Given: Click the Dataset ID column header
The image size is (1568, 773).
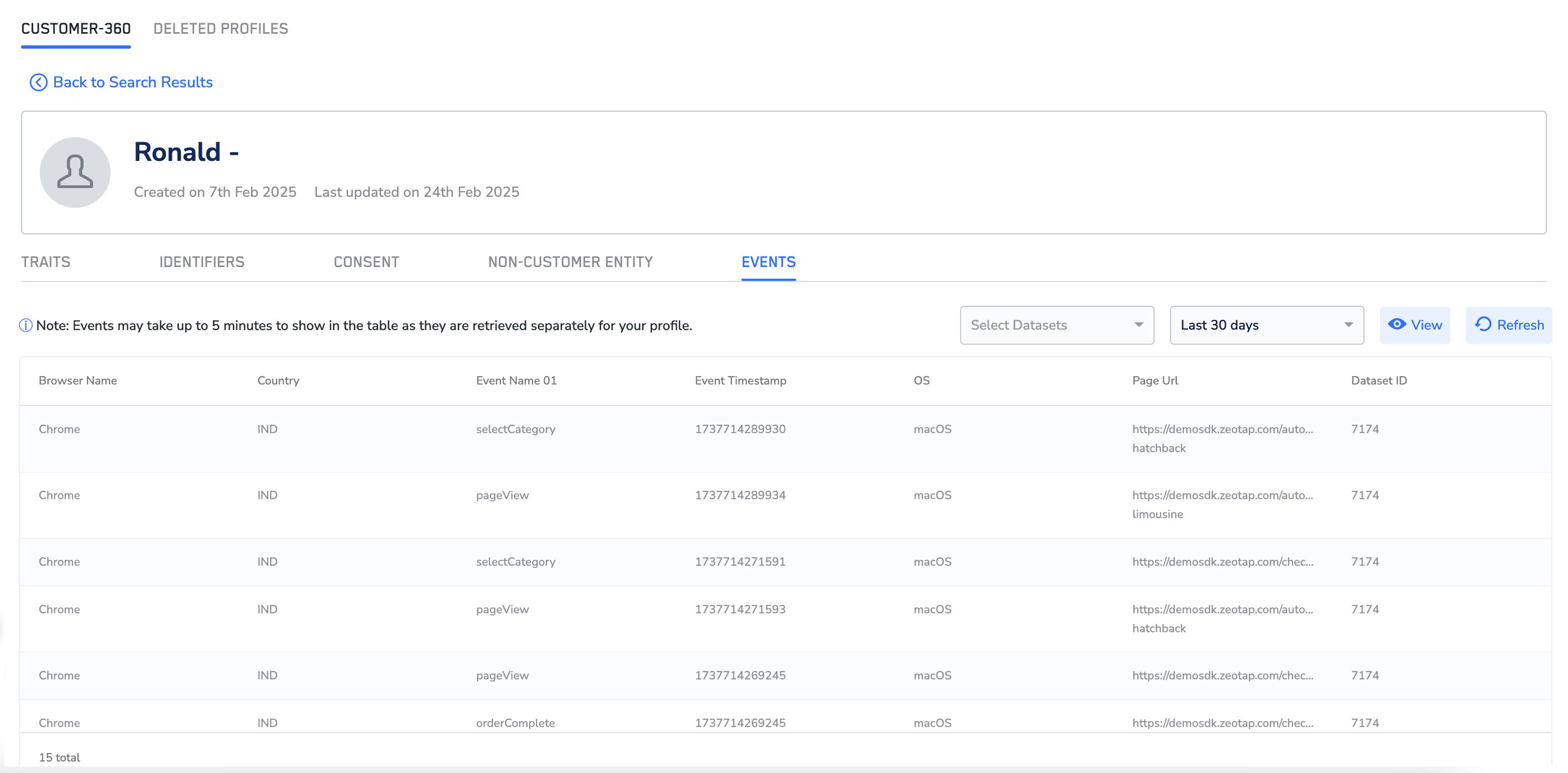Looking at the screenshot, I should [x=1379, y=380].
